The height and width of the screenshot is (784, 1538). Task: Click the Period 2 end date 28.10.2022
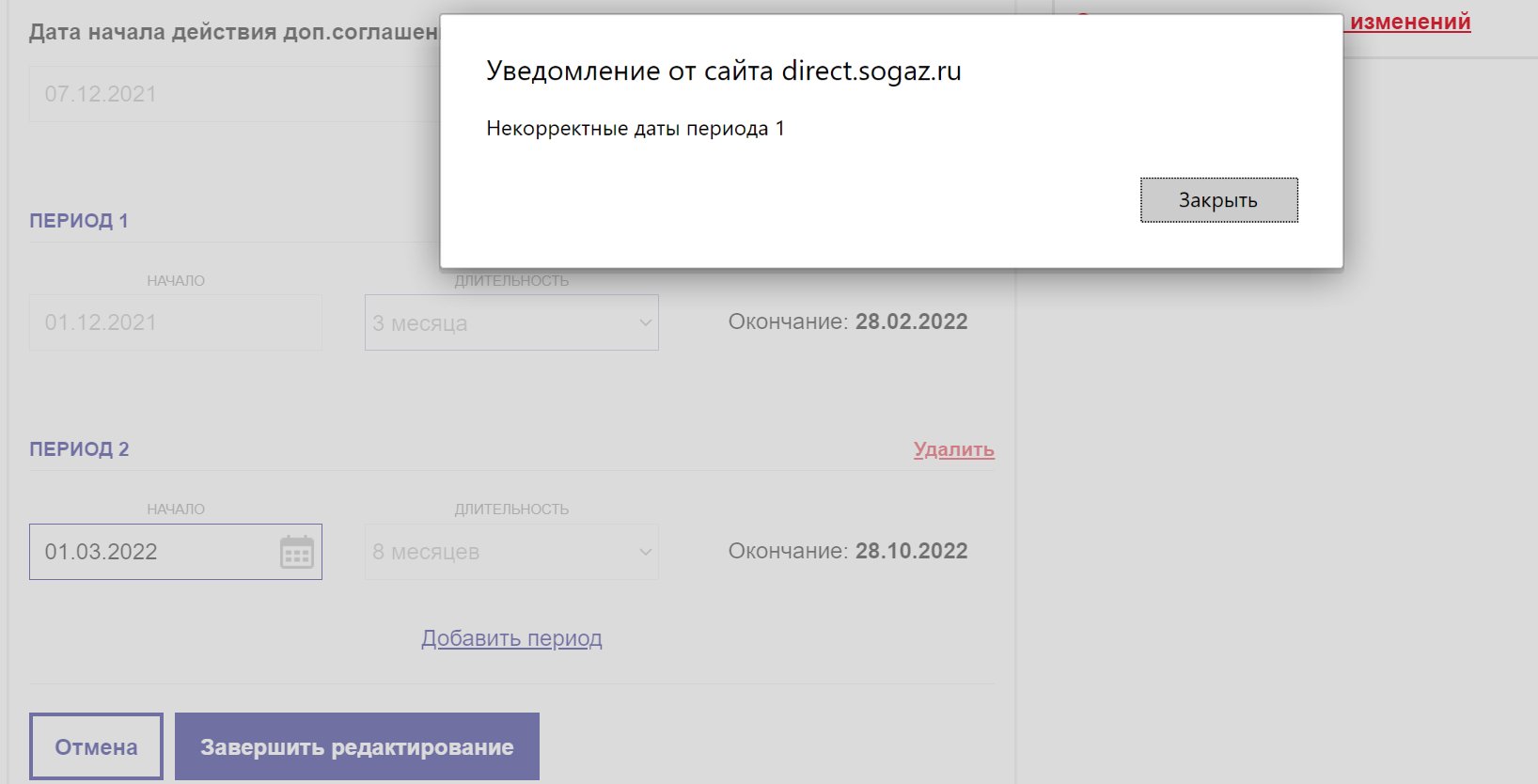click(910, 551)
